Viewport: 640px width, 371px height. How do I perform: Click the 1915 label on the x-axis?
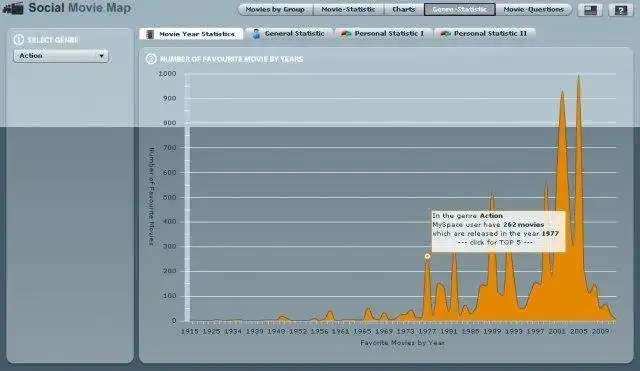[x=190, y=331]
